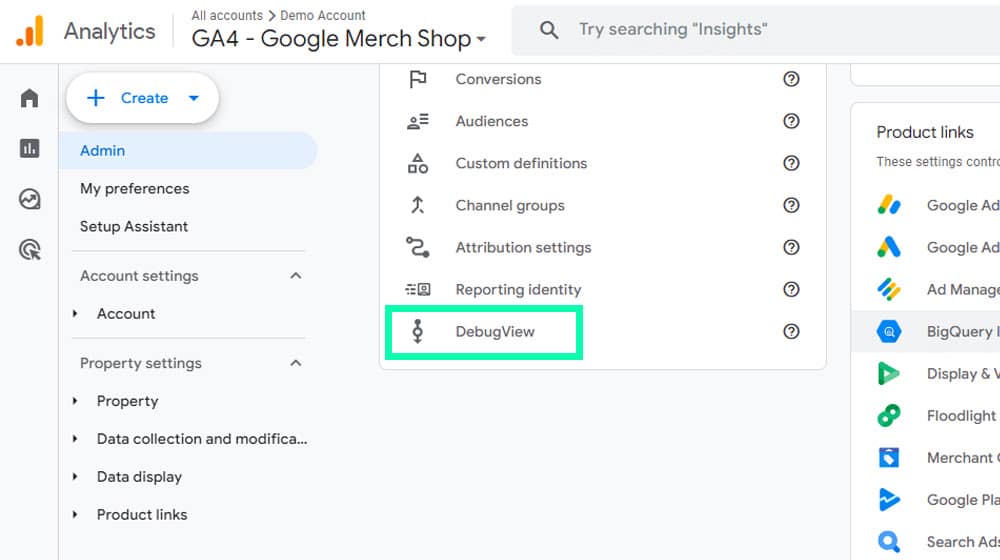Image resolution: width=1000 pixels, height=560 pixels.
Task: Select Admin in the navigation menu
Action: (102, 151)
